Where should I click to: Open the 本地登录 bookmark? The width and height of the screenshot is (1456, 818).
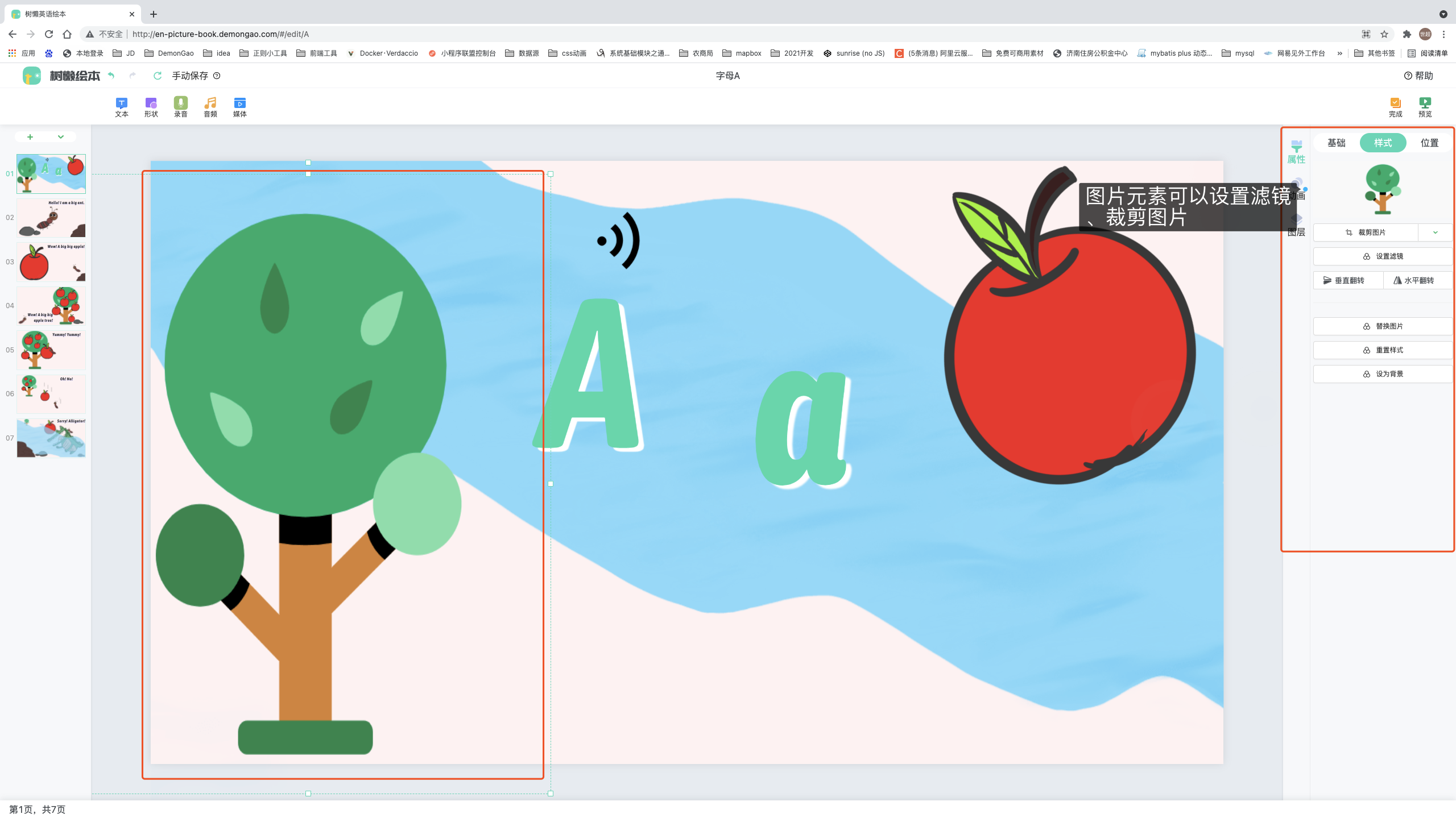tap(83, 53)
